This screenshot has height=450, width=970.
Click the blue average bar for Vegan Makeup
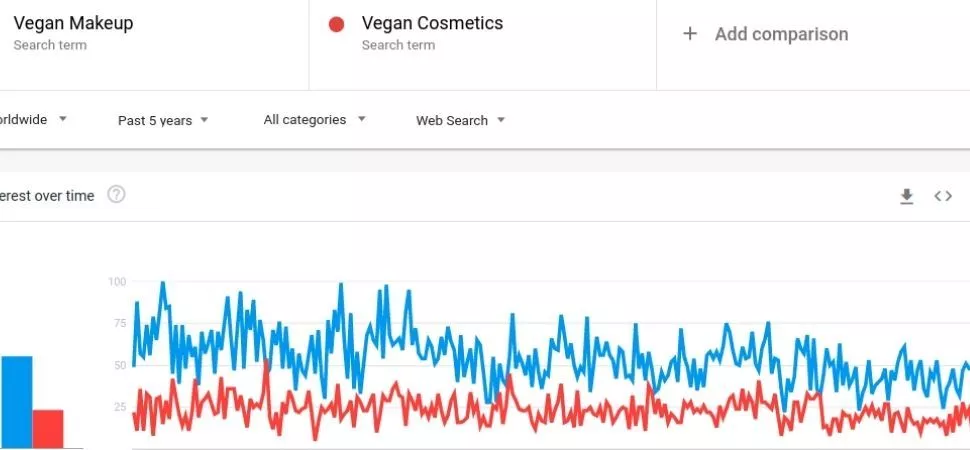[x=16, y=401]
